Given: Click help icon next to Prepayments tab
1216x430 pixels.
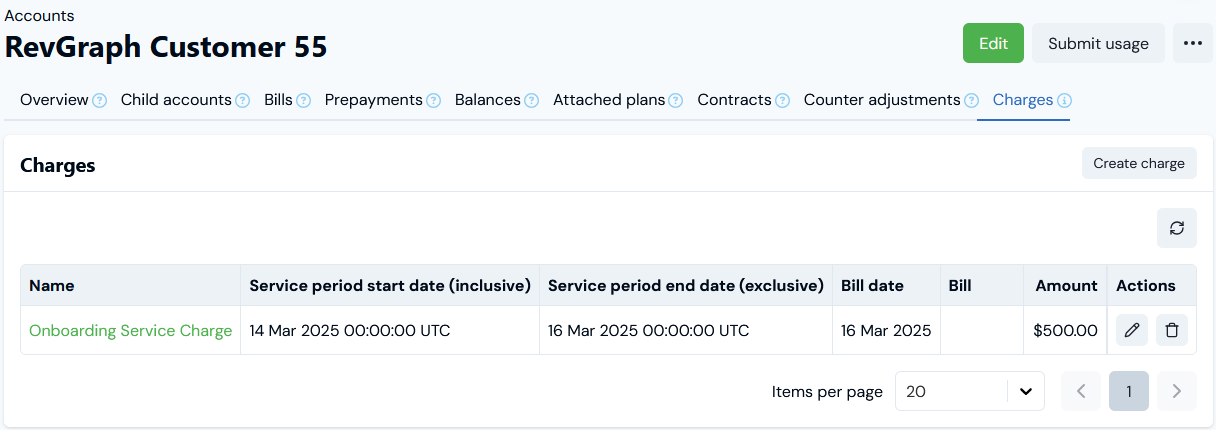Looking at the screenshot, I should tap(433, 101).
